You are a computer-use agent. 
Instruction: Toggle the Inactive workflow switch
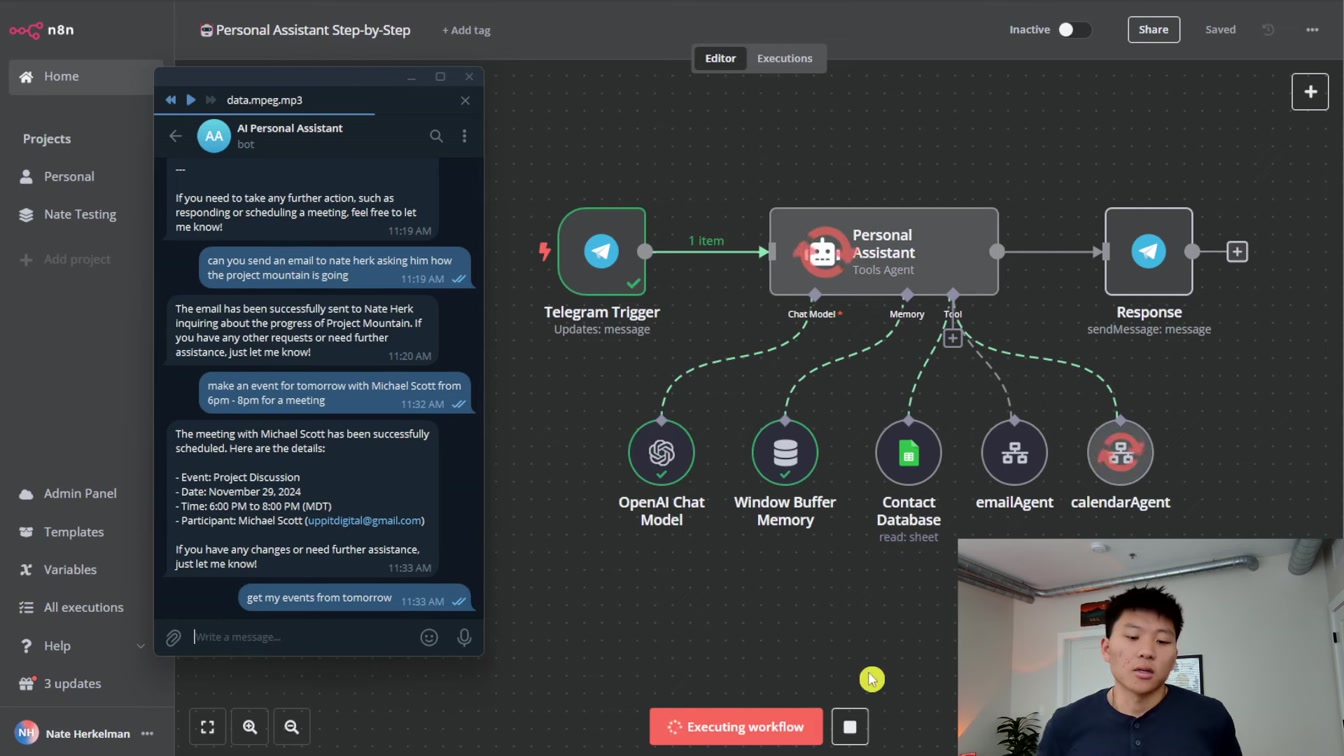[x=1073, y=30]
